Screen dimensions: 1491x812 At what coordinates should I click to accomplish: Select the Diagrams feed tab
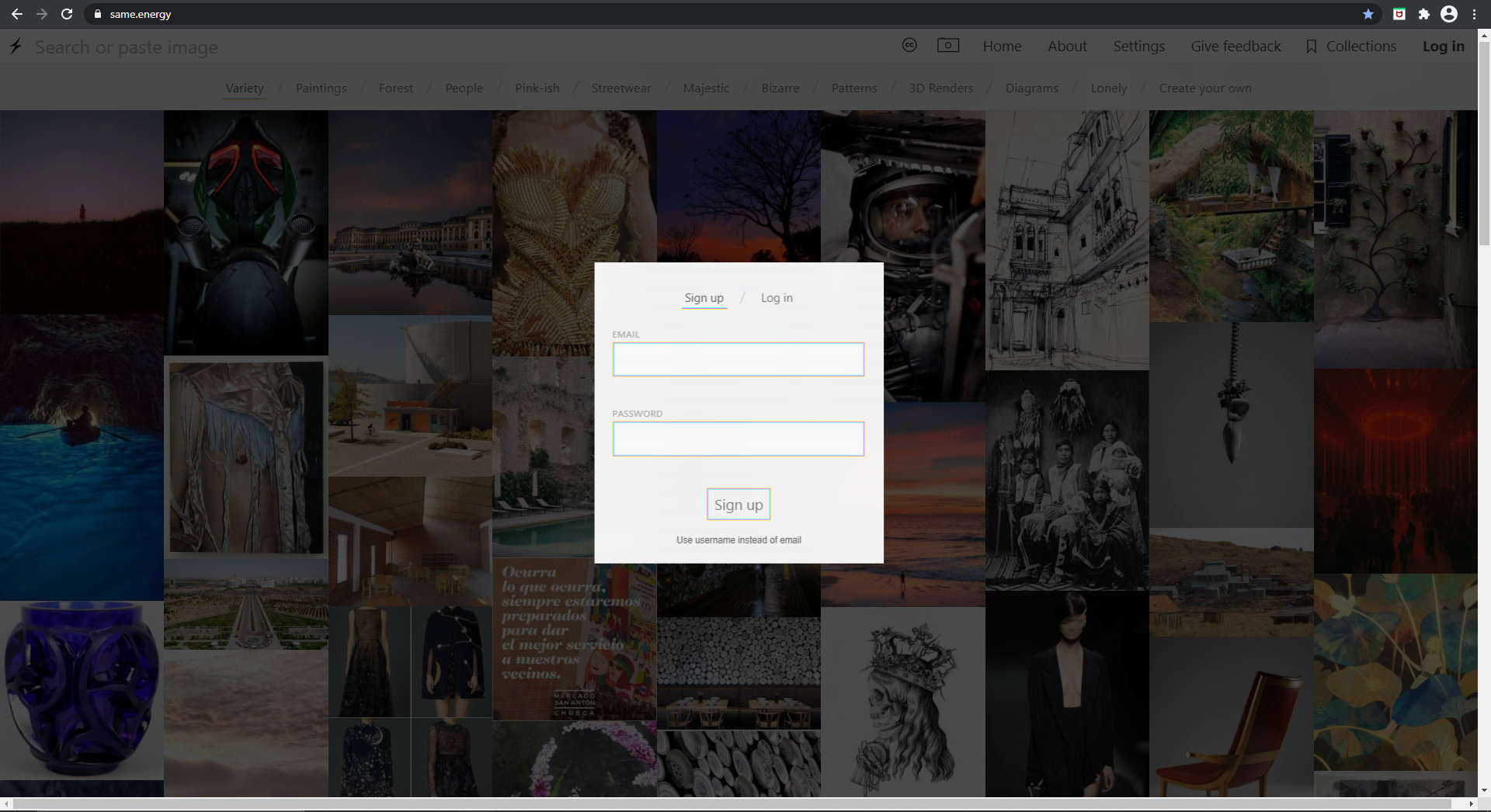pyautogui.click(x=1032, y=88)
